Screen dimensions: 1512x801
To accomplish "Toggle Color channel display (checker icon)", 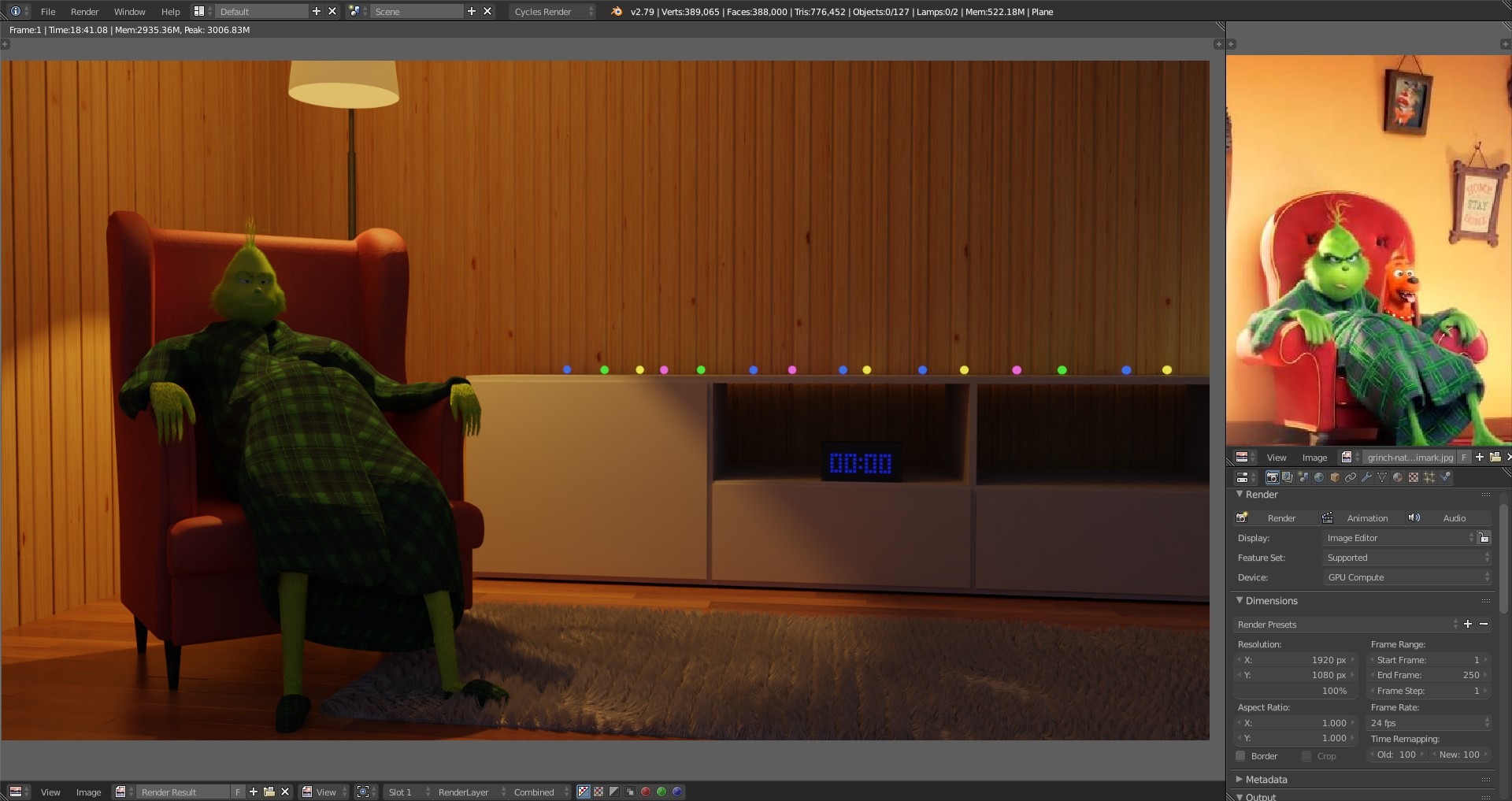I will (x=598, y=792).
